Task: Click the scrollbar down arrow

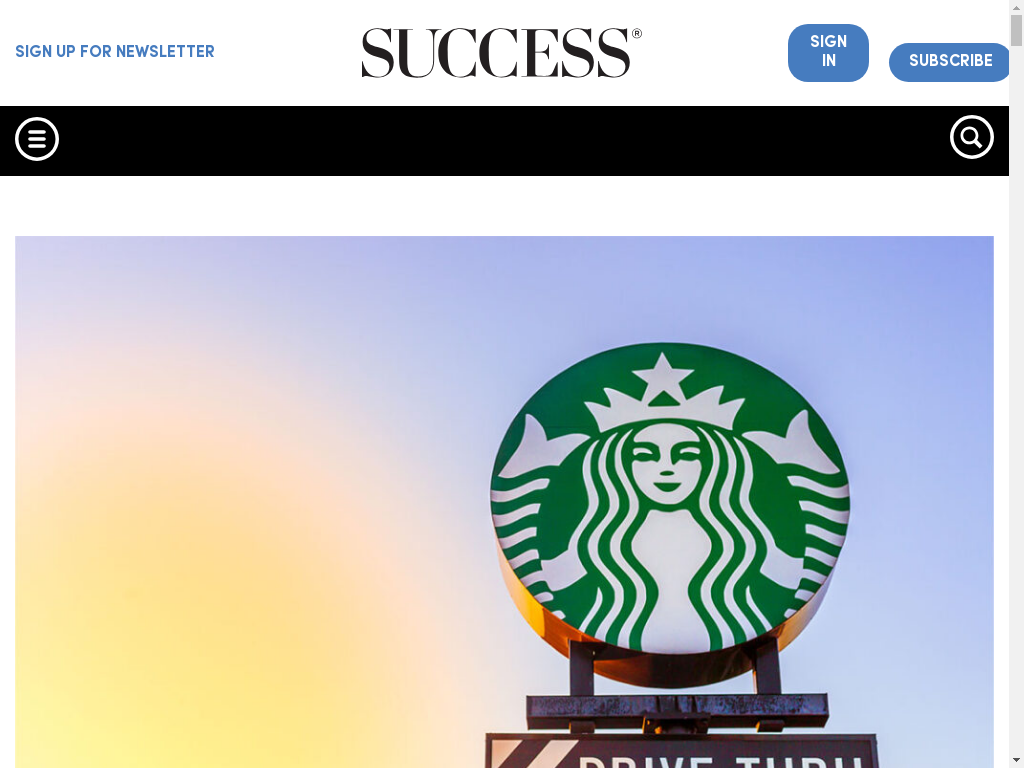Action: coord(1016,761)
